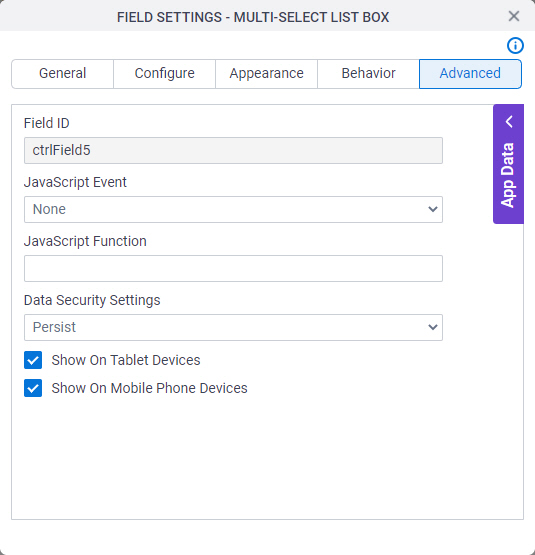Click the Show On Mobile Phone Devices label

pyautogui.click(x=149, y=388)
